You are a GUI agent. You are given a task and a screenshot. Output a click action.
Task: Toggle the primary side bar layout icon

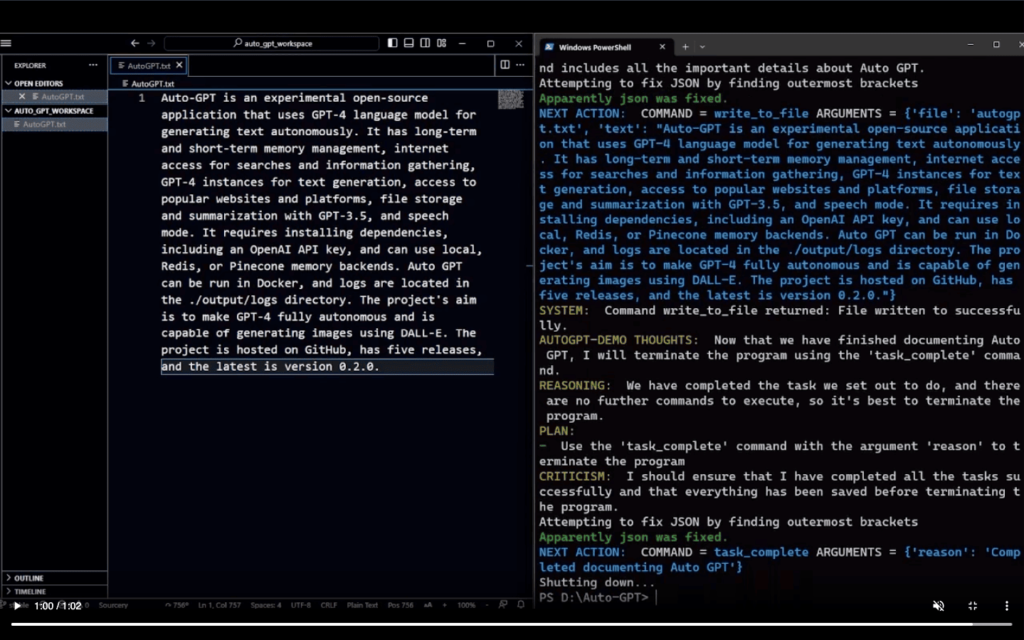(x=392, y=43)
